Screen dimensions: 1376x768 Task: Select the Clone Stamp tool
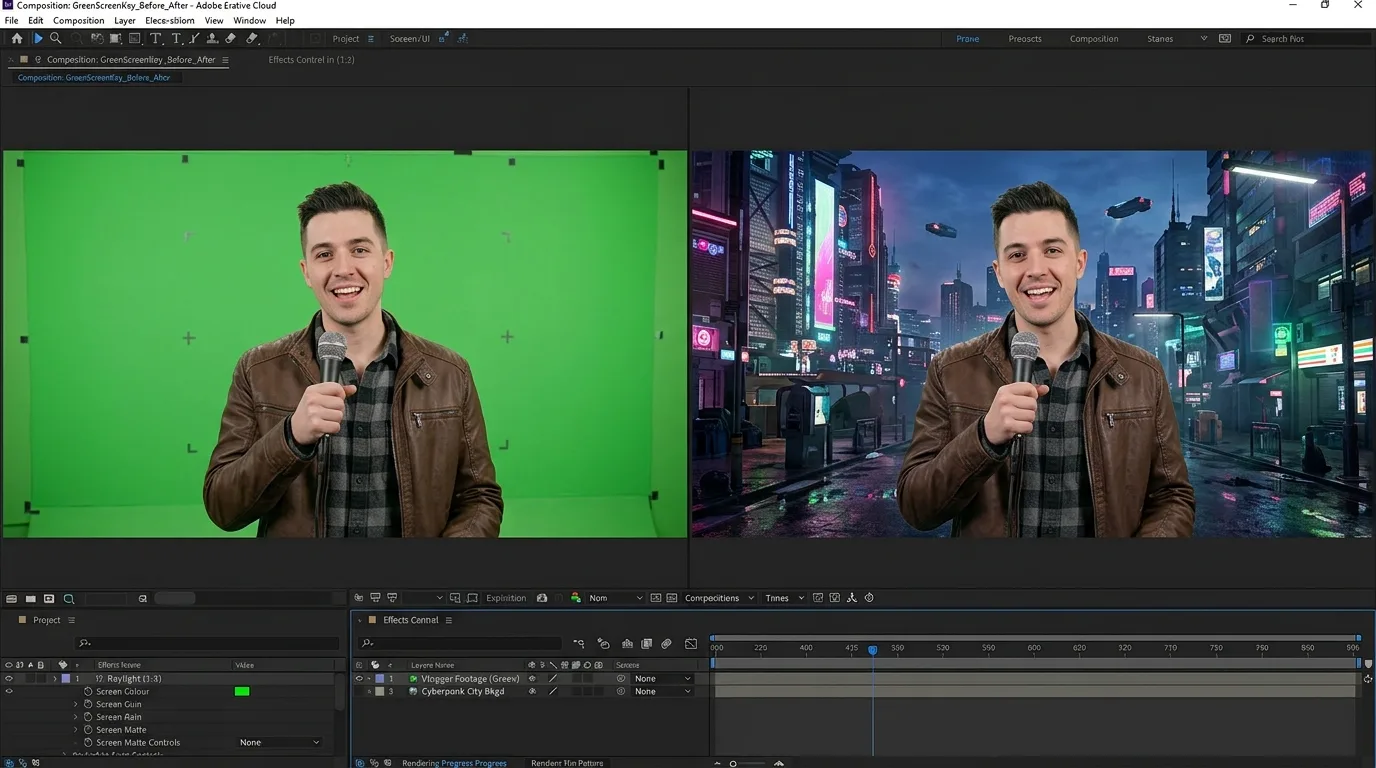[x=211, y=38]
